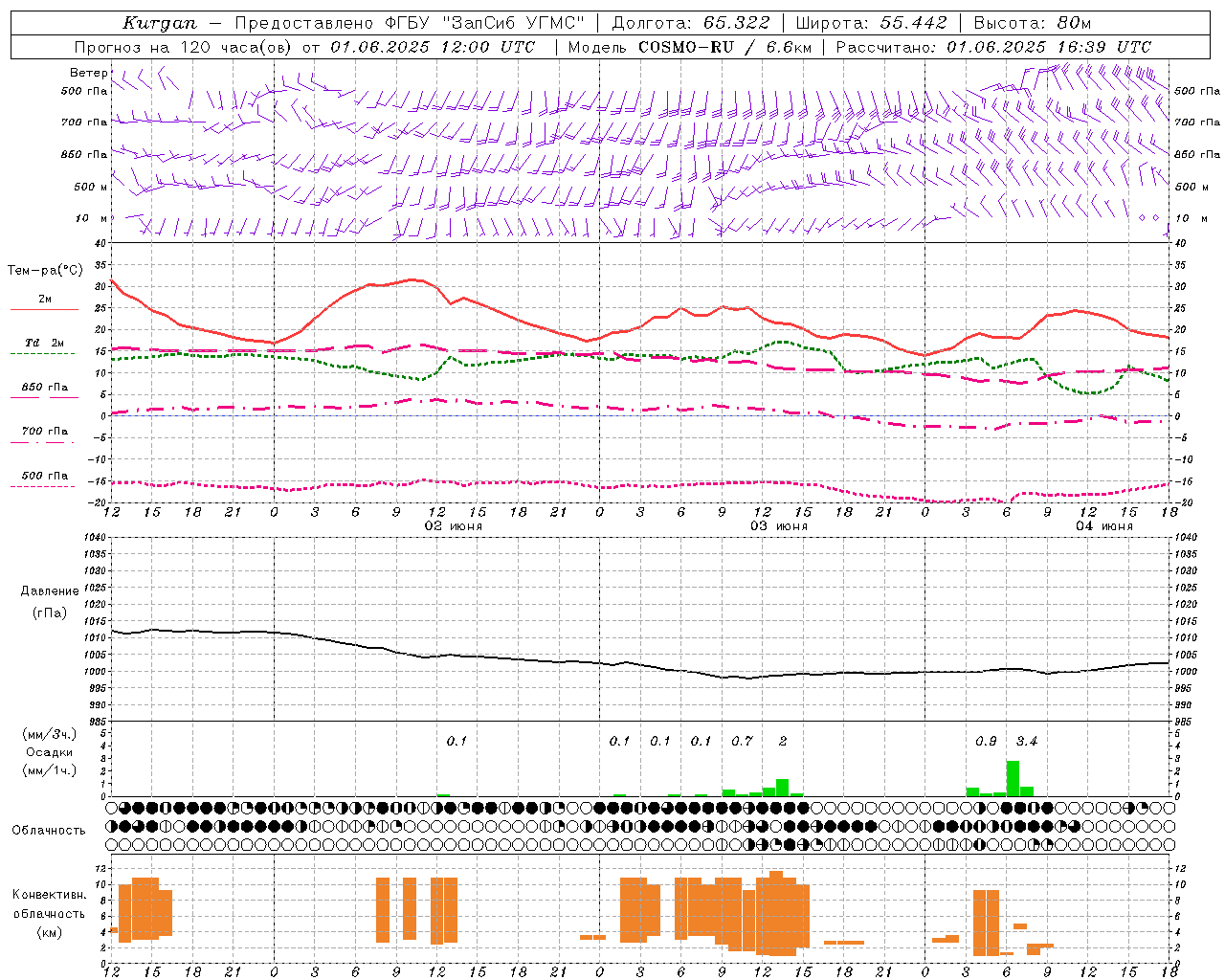Click the "0.7" precipitation total value
The width and height of the screenshot is (1225, 980).
(x=742, y=741)
